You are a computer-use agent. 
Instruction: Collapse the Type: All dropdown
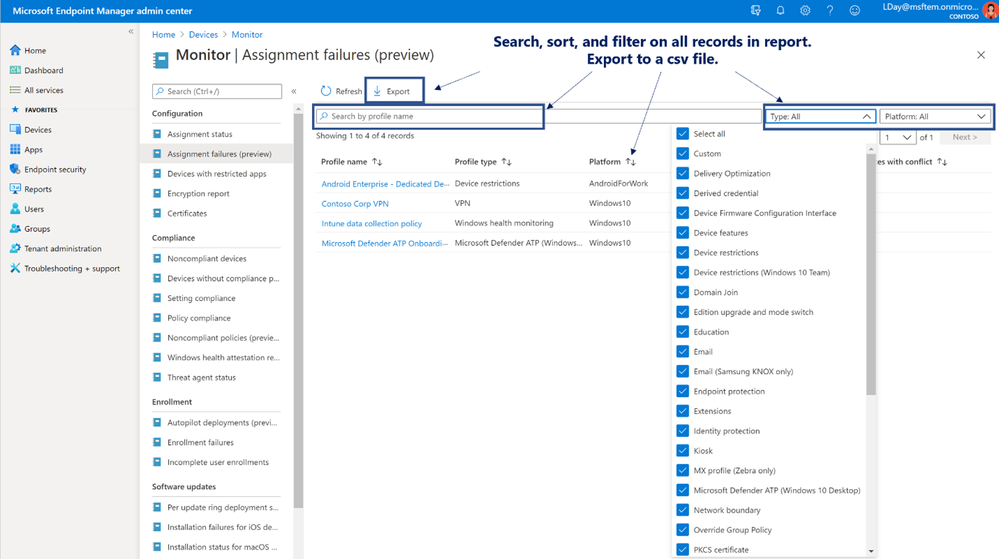click(820, 117)
